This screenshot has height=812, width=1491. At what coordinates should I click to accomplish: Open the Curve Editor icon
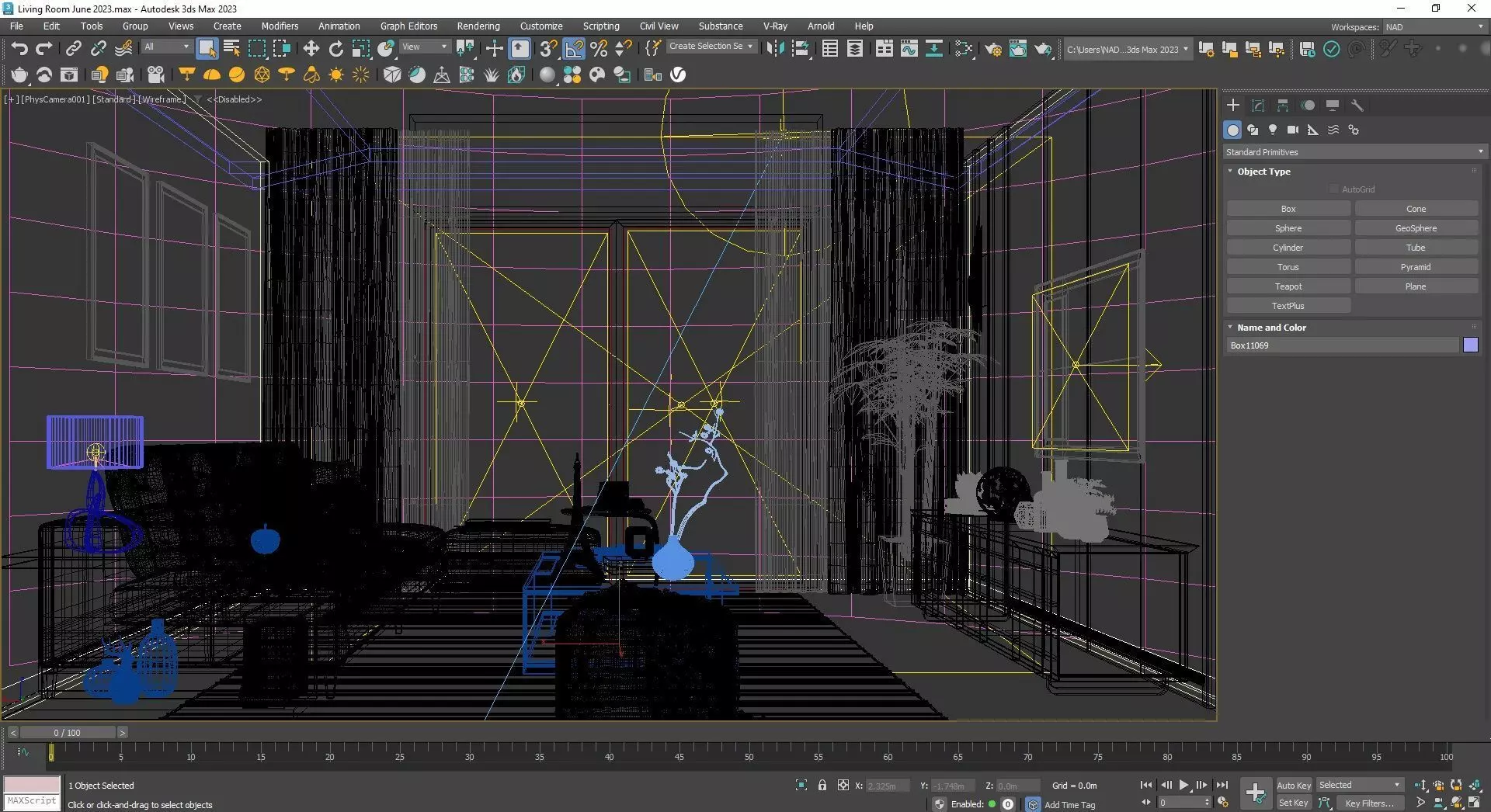[x=909, y=49]
